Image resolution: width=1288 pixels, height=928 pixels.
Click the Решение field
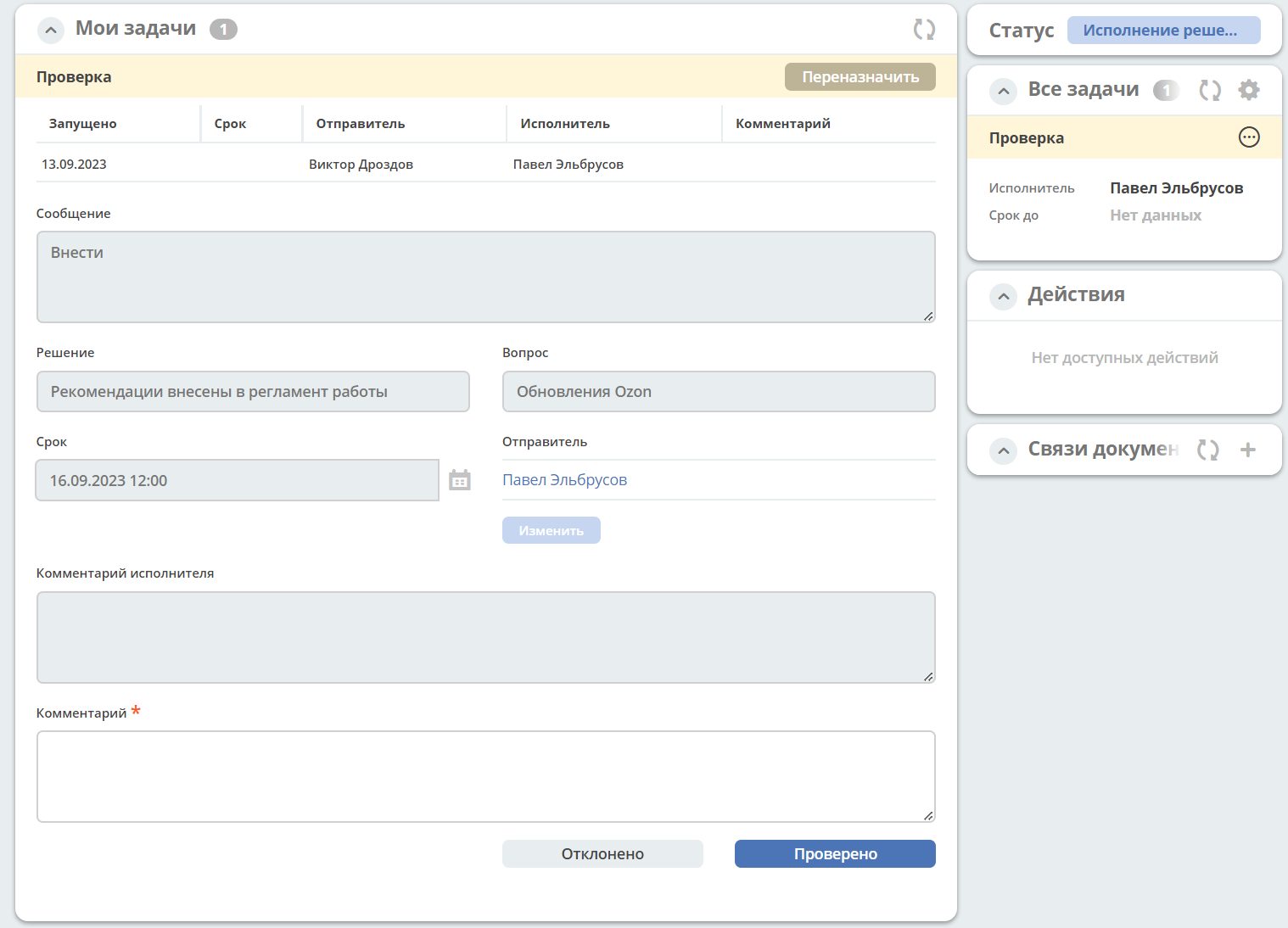[253, 391]
